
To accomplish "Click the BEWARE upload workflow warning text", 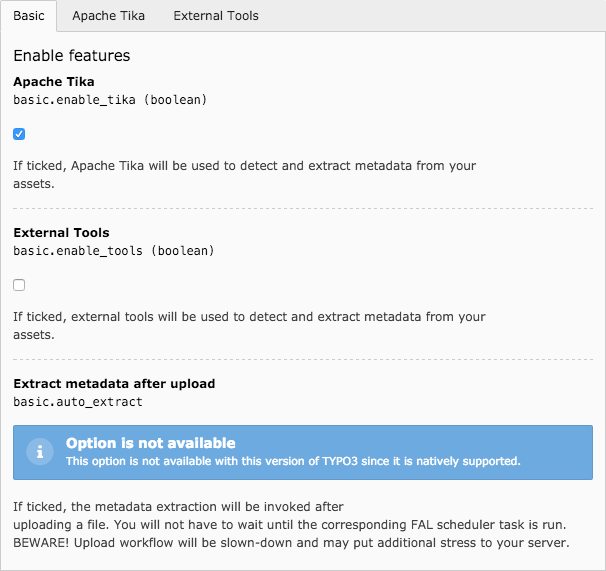I will click(x=290, y=542).
